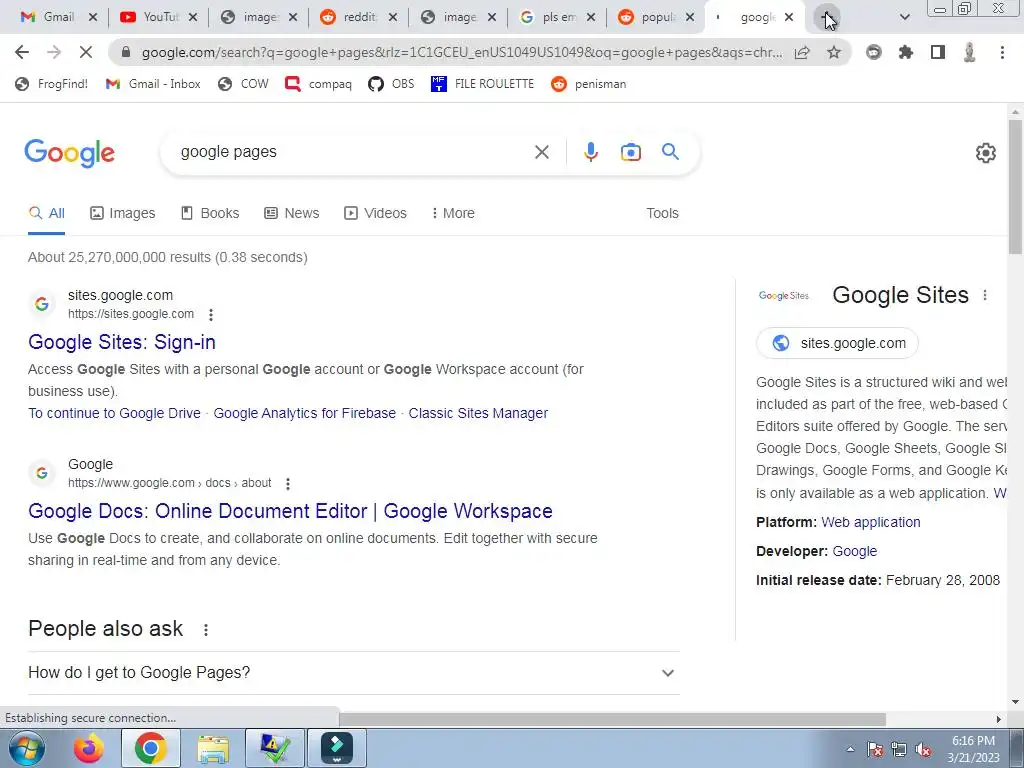Open Chrome three-dot menu
Screen dimensions: 1024x768
(1002, 52)
